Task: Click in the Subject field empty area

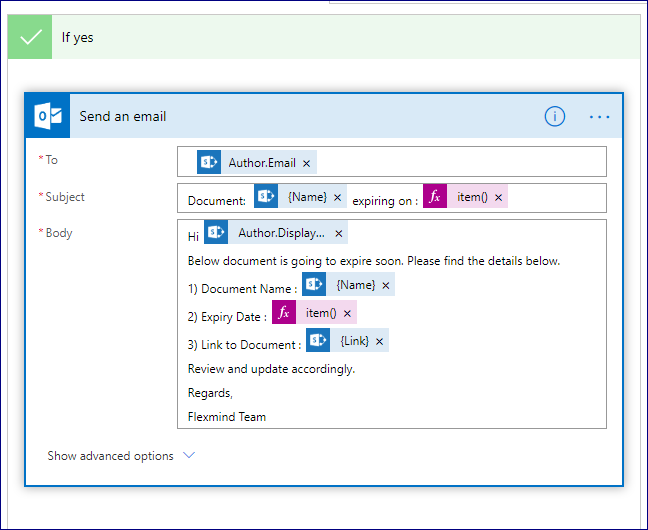Action: 556,198
